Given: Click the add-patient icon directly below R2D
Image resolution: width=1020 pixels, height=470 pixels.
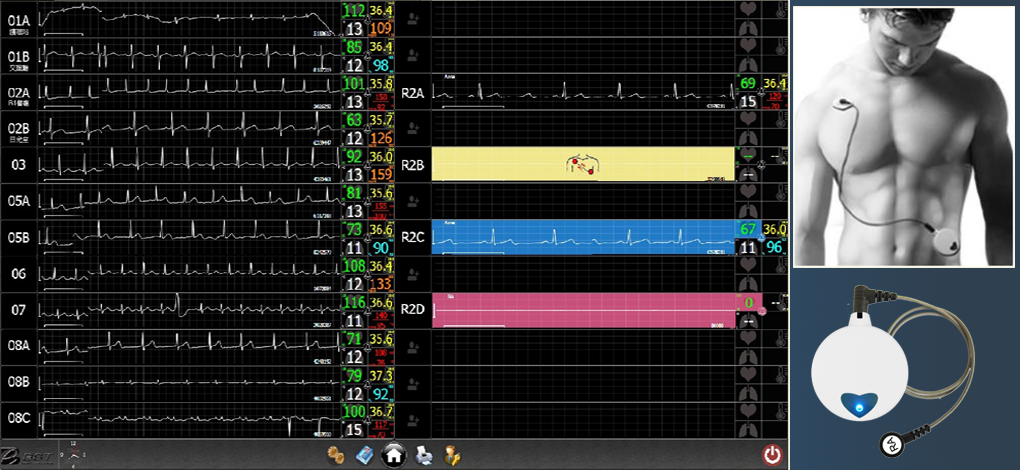Looking at the screenshot, I should tap(411, 345).
